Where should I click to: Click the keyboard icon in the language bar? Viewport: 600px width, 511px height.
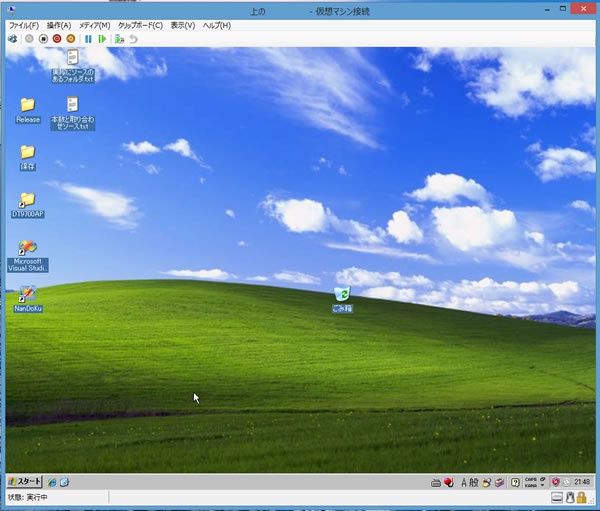[x=436, y=483]
